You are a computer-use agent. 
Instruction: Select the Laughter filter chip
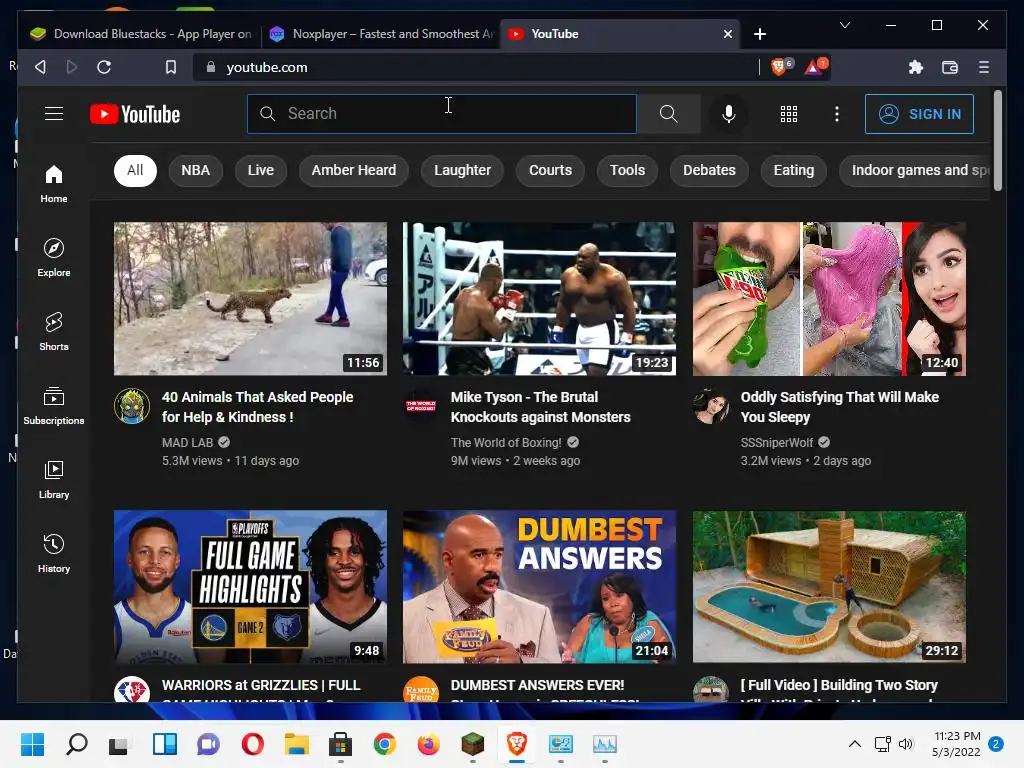click(462, 170)
